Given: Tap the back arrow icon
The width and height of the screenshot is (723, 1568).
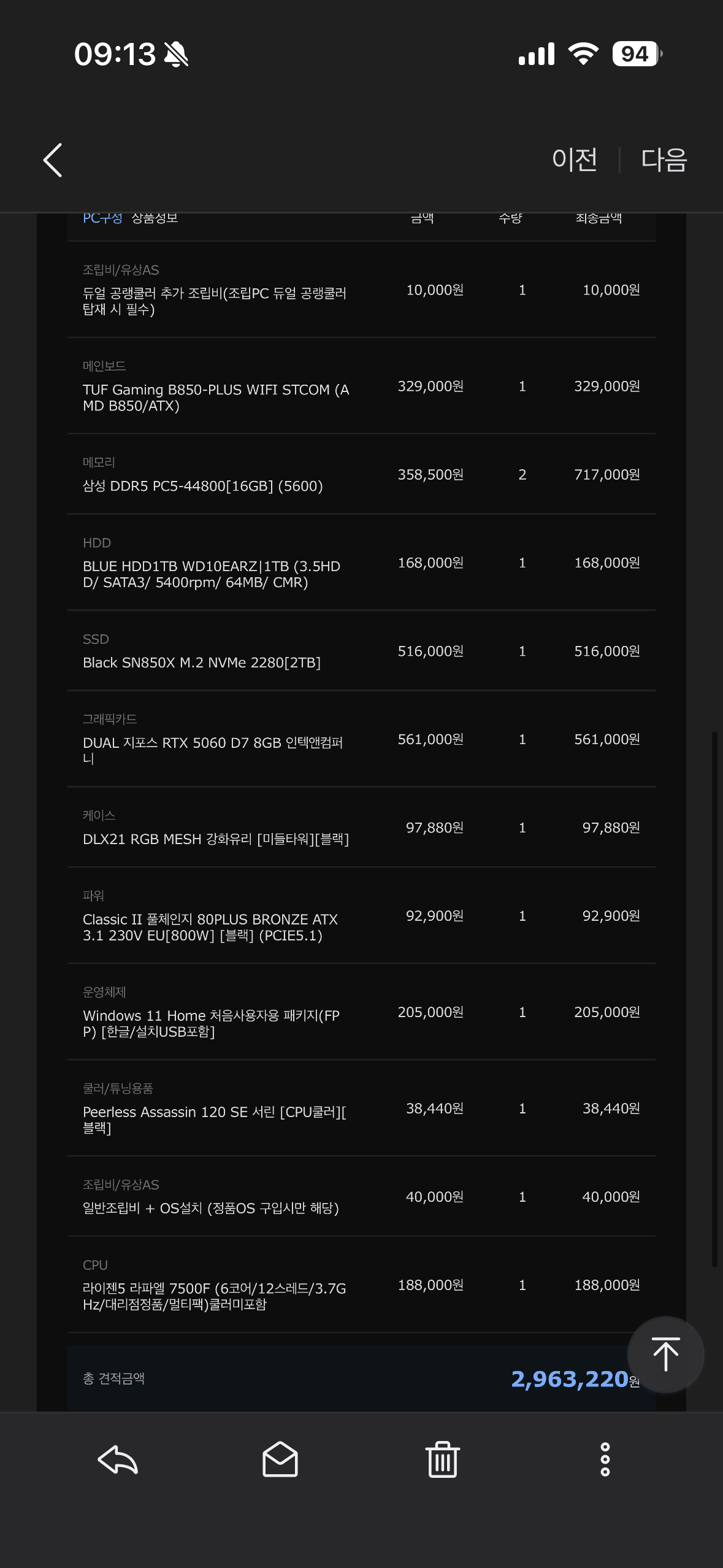Looking at the screenshot, I should tap(53, 160).
